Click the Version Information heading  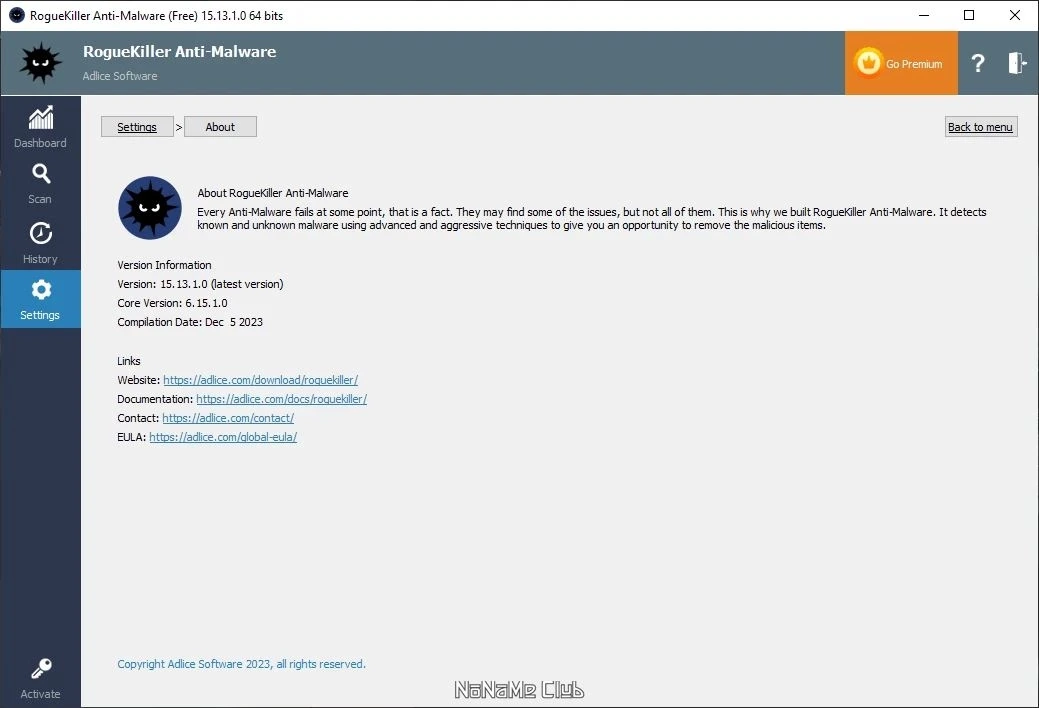pyautogui.click(x=164, y=265)
